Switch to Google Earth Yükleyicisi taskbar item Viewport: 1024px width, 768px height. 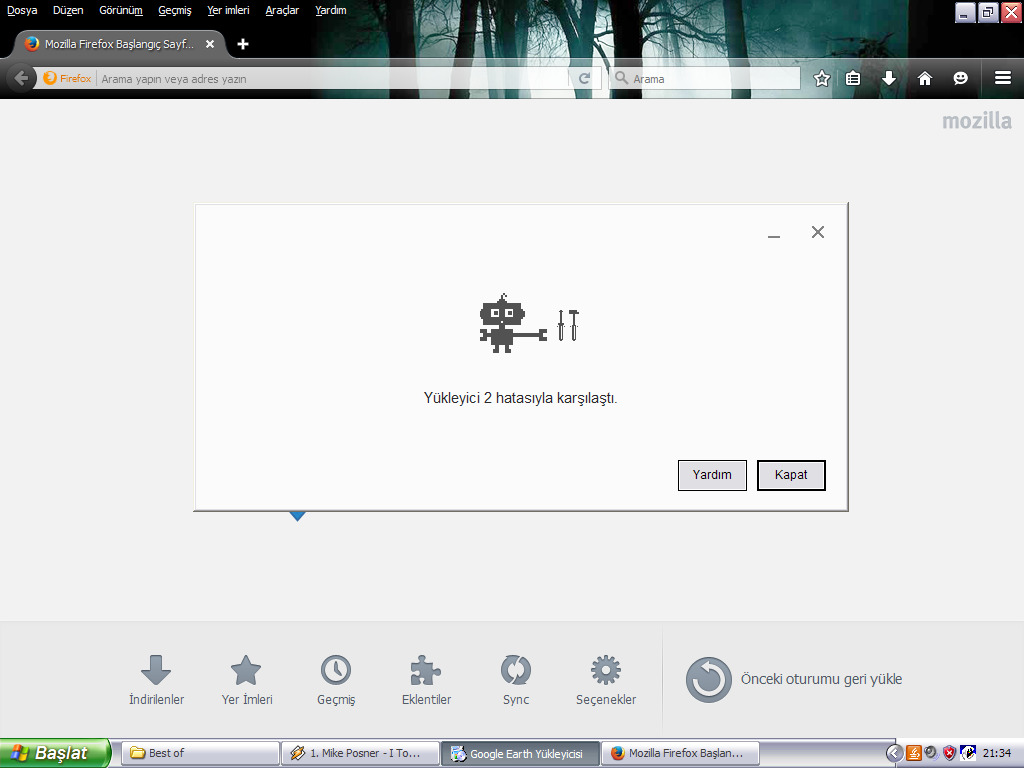click(x=520, y=753)
